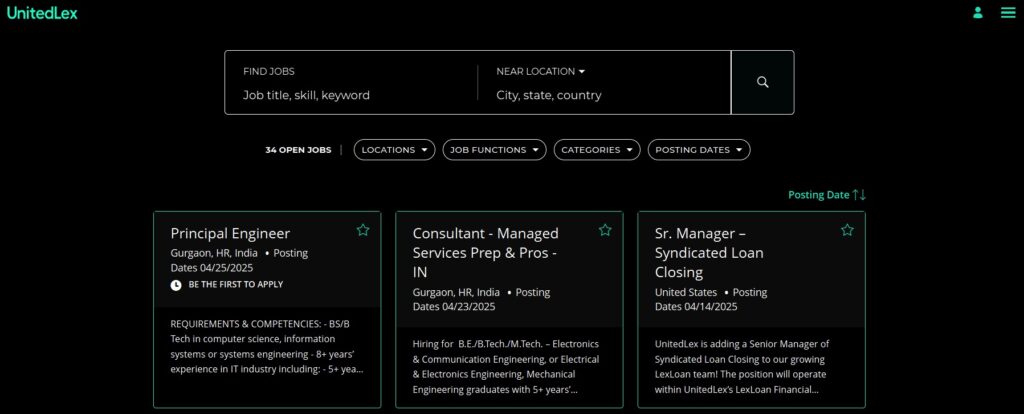Open the Categories filter dropdown
The width and height of the screenshot is (1024, 414).
[597, 150]
